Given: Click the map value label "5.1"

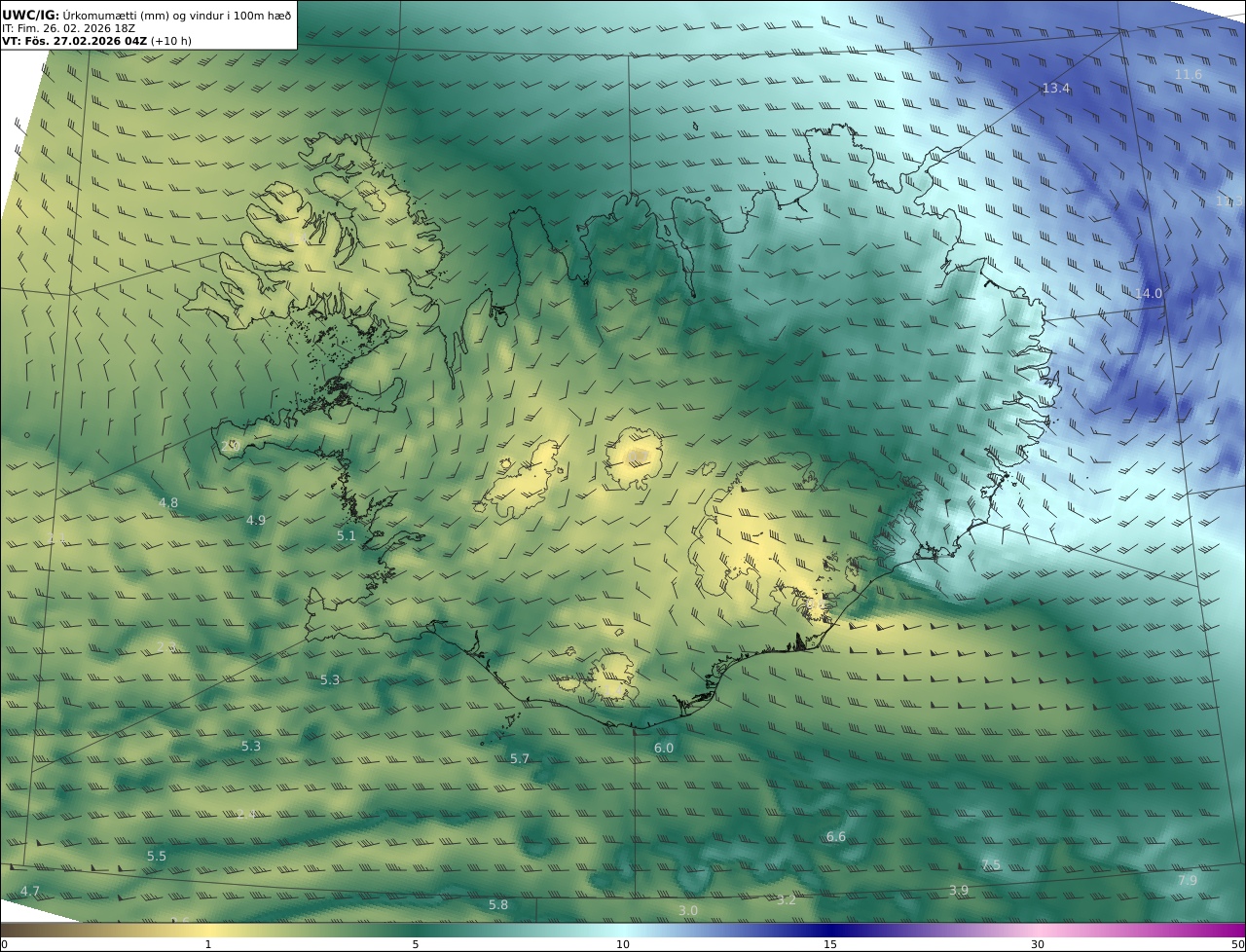Looking at the screenshot, I should (347, 536).
